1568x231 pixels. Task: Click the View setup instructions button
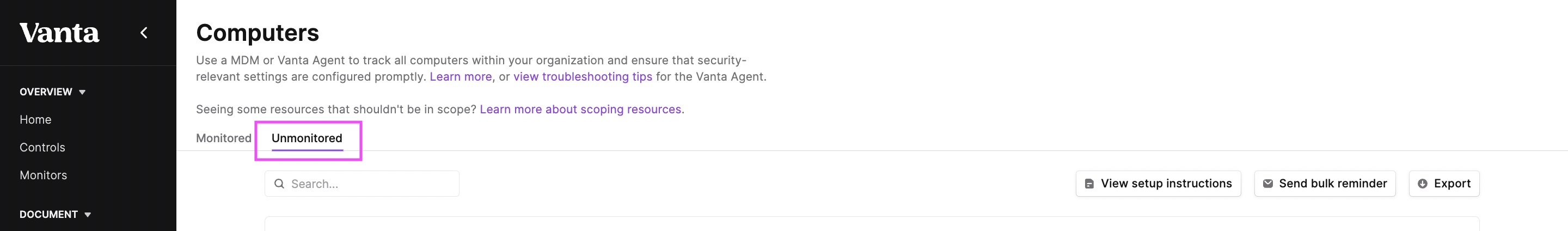pos(1157,184)
